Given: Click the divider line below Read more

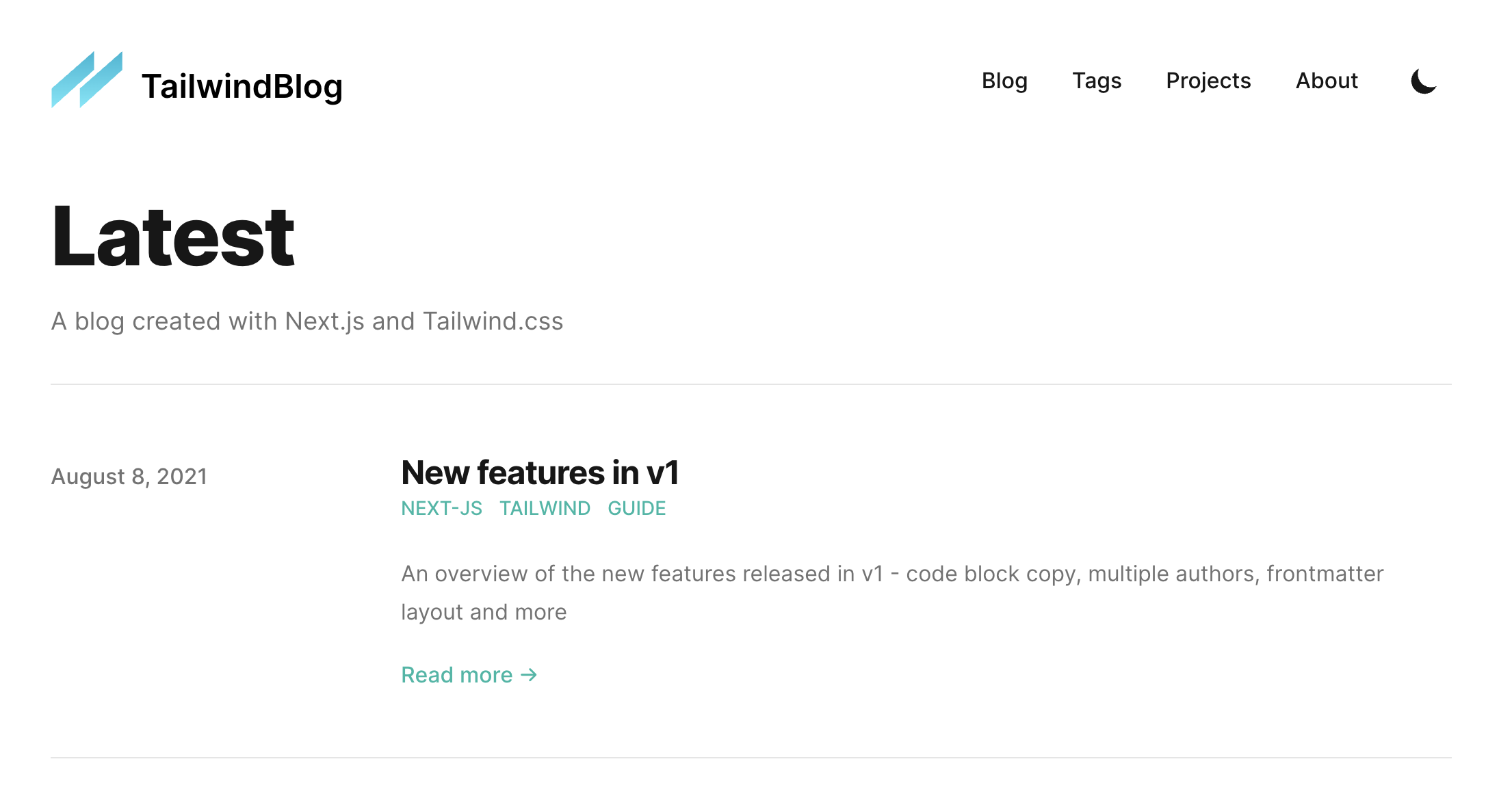Looking at the screenshot, I should click(751, 757).
